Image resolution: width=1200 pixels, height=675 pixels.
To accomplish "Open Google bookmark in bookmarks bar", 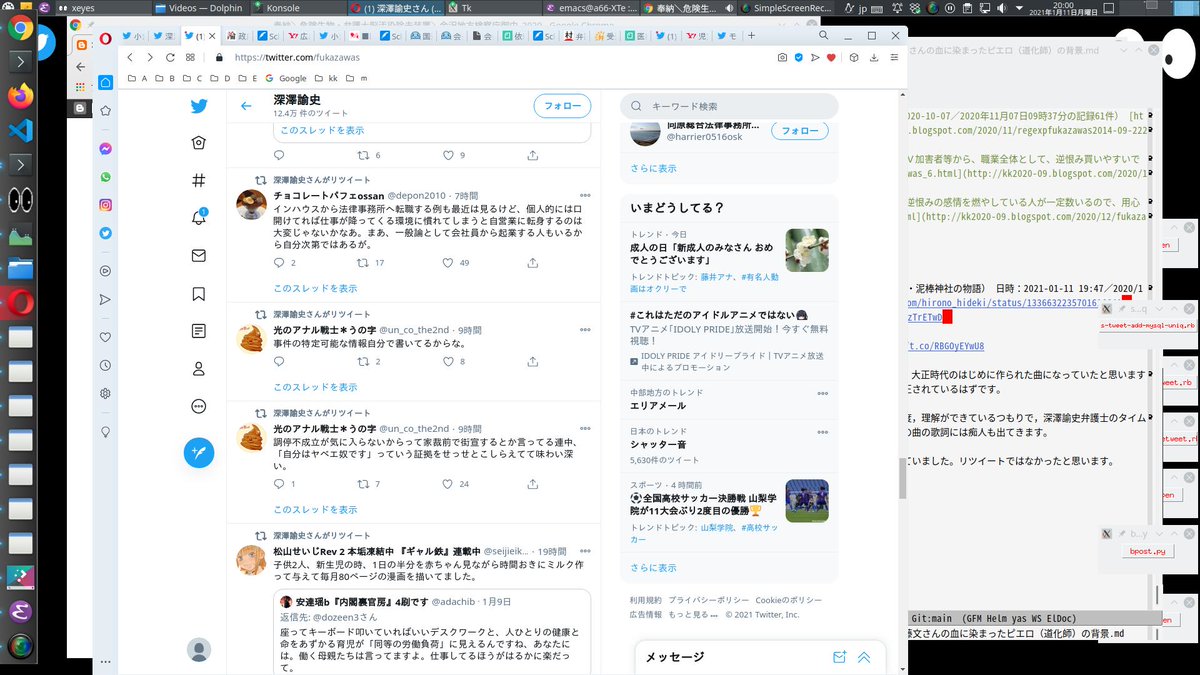I will pyautogui.click(x=285, y=78).
